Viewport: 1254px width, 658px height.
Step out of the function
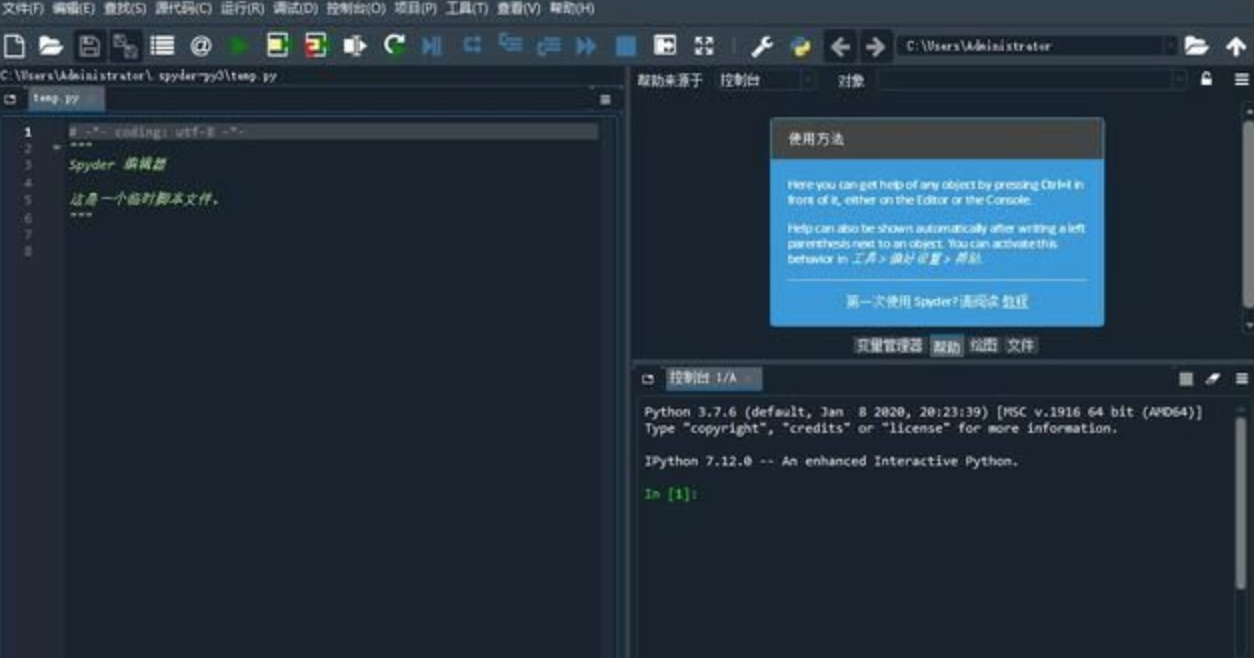[x=548, y=45]
